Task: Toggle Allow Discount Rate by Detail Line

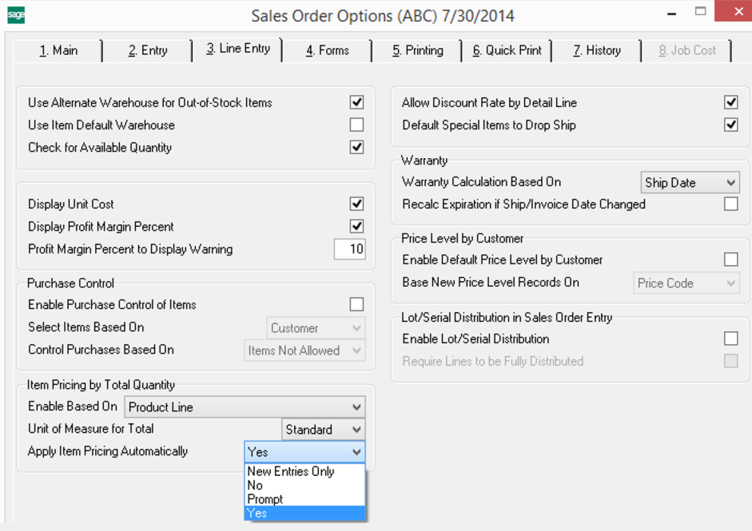Action: click(731, 103)
